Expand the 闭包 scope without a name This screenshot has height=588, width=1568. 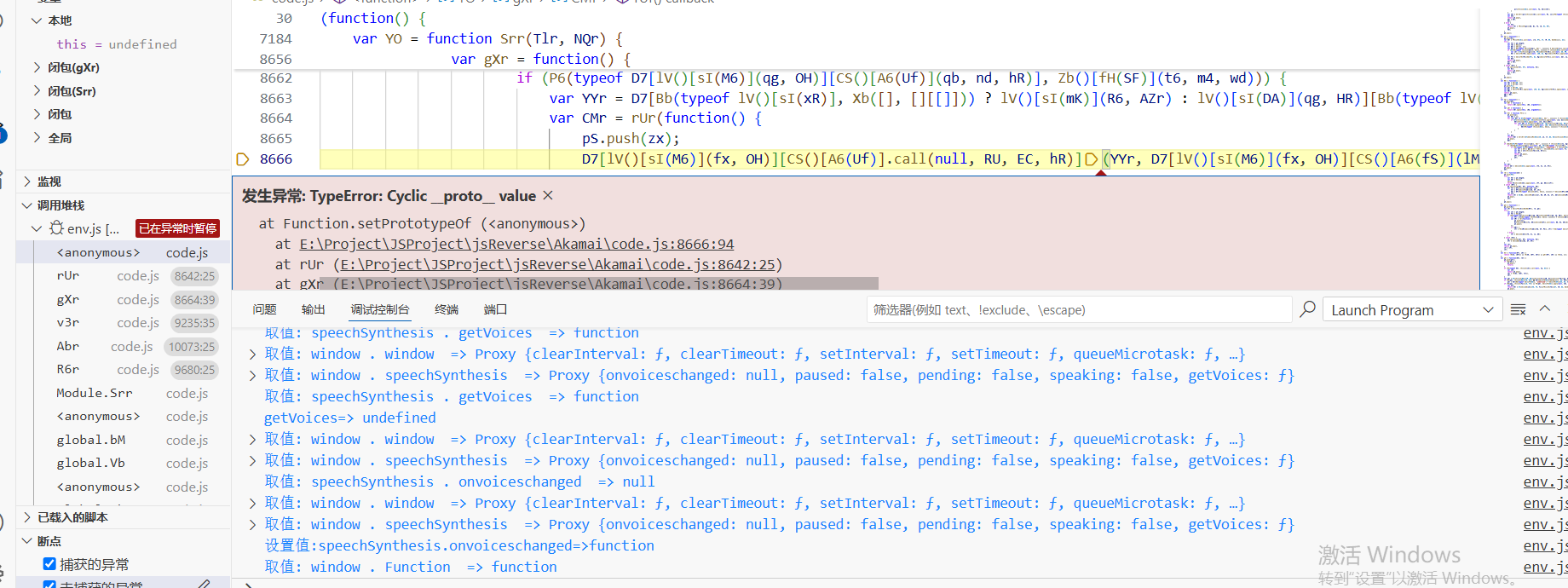[37, 114]
